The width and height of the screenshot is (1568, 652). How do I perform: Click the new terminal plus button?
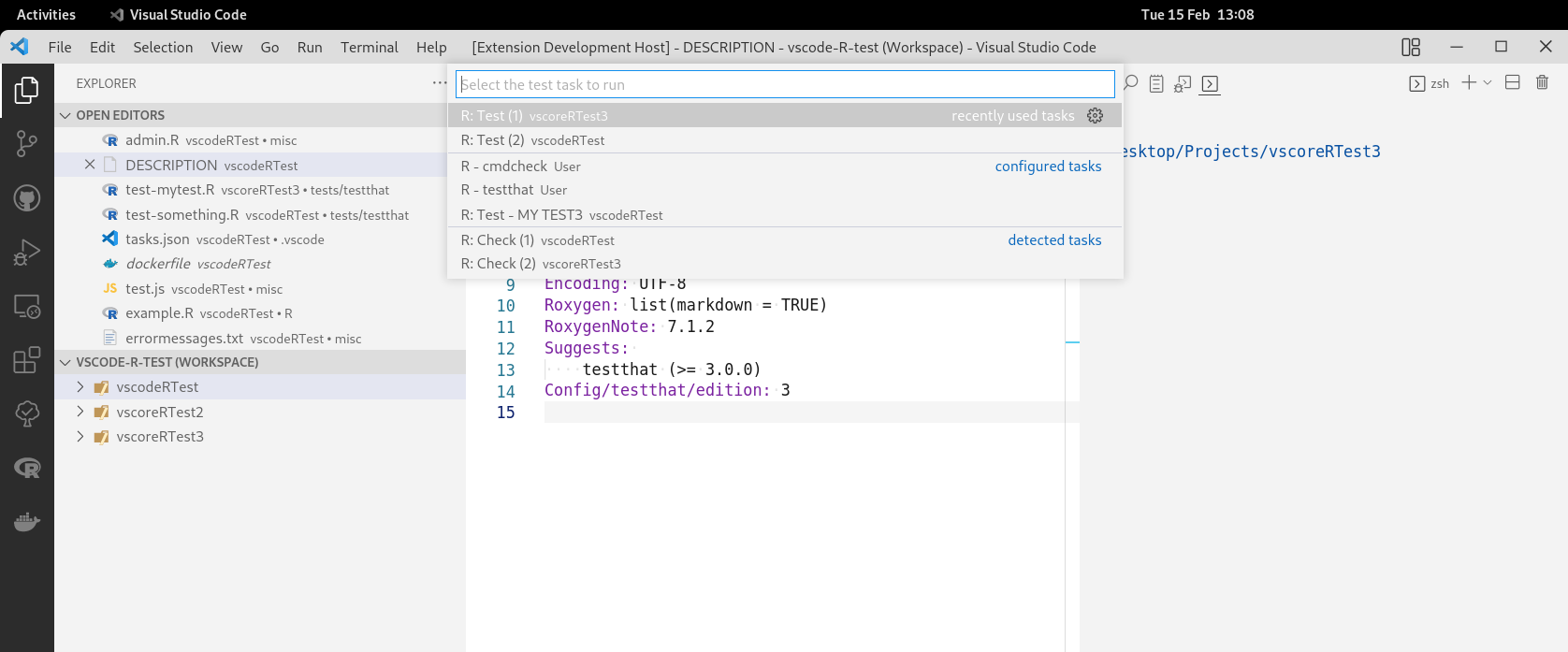1469,82
